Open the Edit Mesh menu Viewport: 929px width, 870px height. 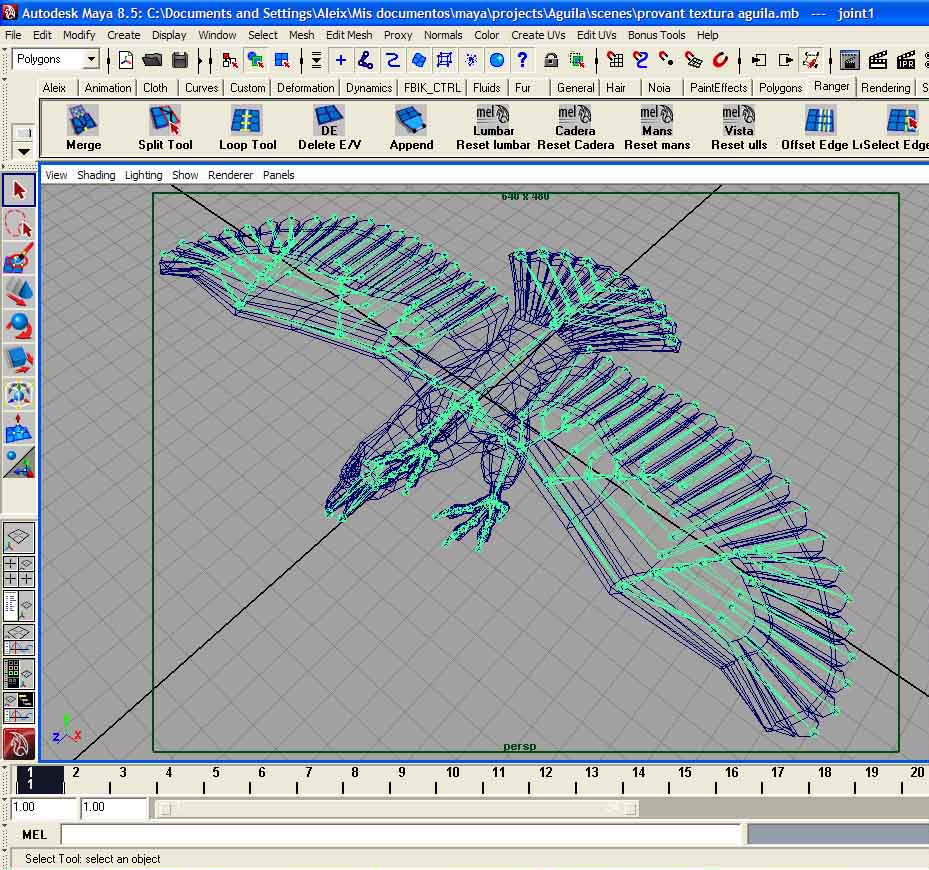tap(349, 35)
